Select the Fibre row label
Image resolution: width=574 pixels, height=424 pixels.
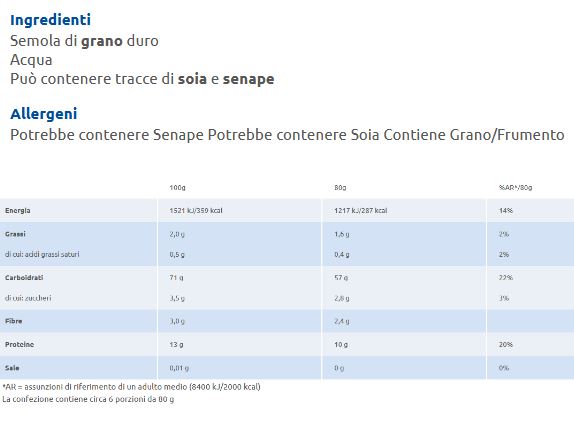[13, 321]
